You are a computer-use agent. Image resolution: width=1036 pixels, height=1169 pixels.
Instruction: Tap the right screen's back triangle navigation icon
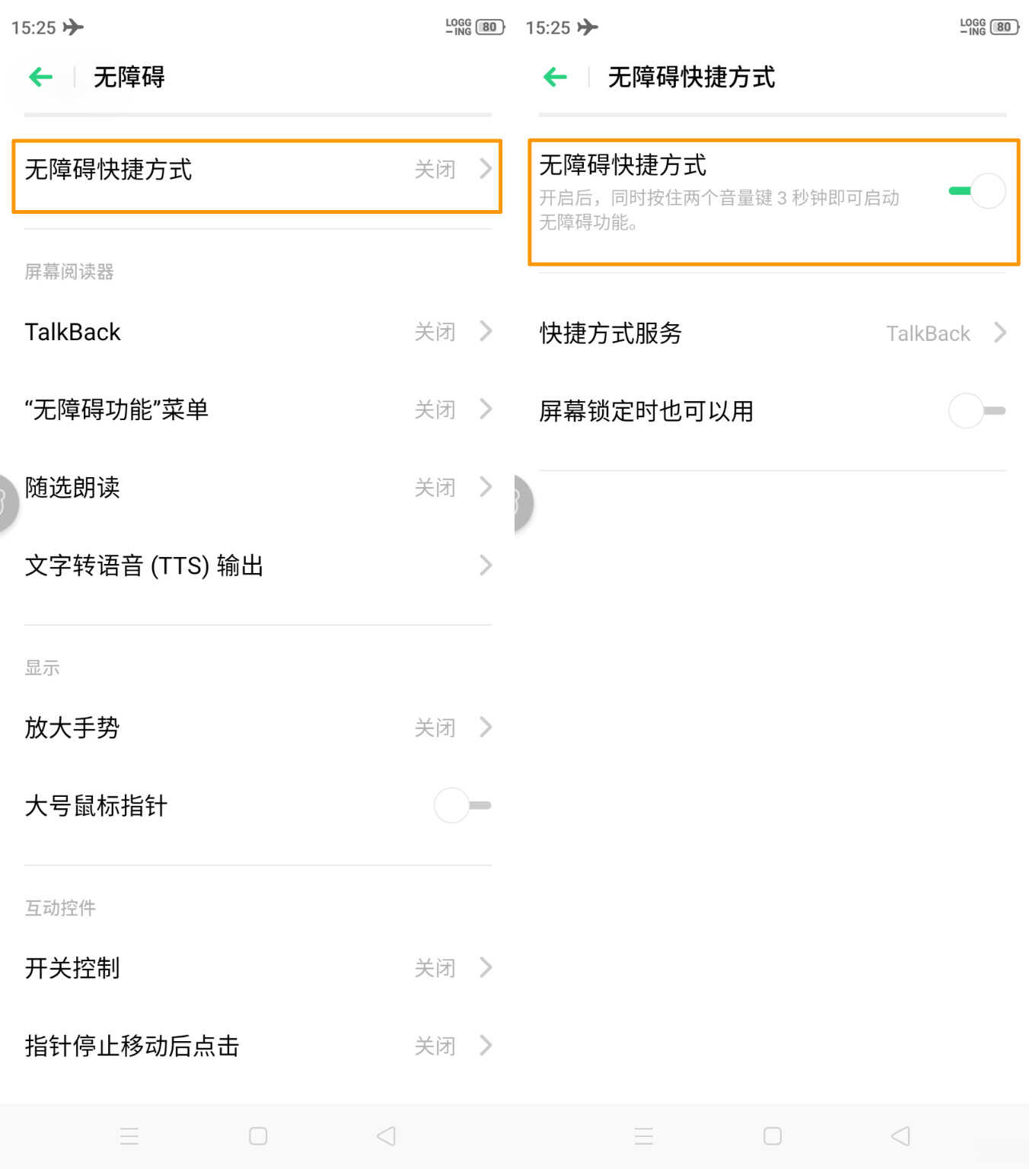(x=901, y=1136)
